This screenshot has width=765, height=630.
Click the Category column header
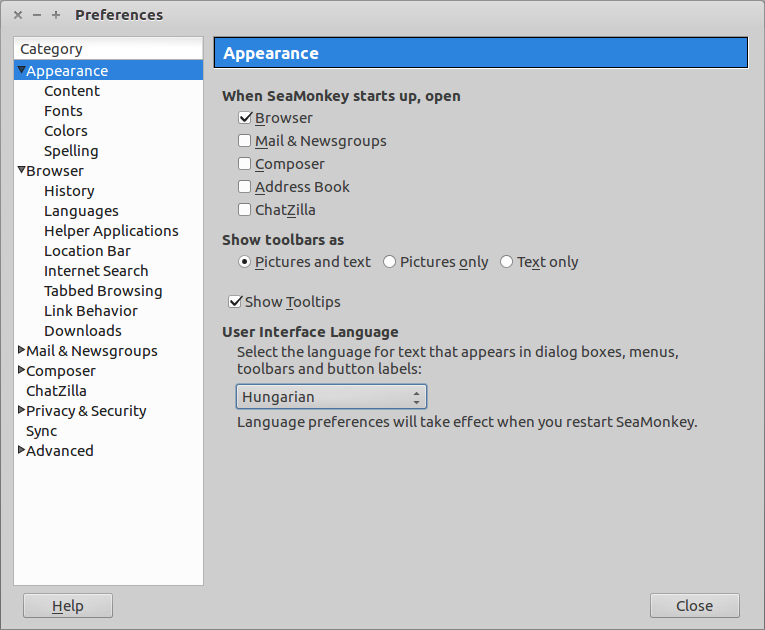[108, 48]
